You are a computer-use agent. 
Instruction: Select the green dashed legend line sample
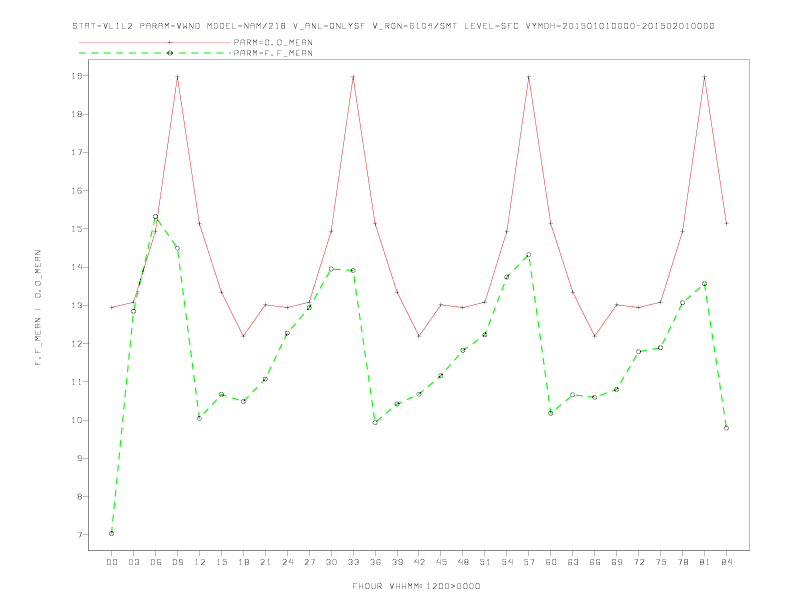[155, 53]
